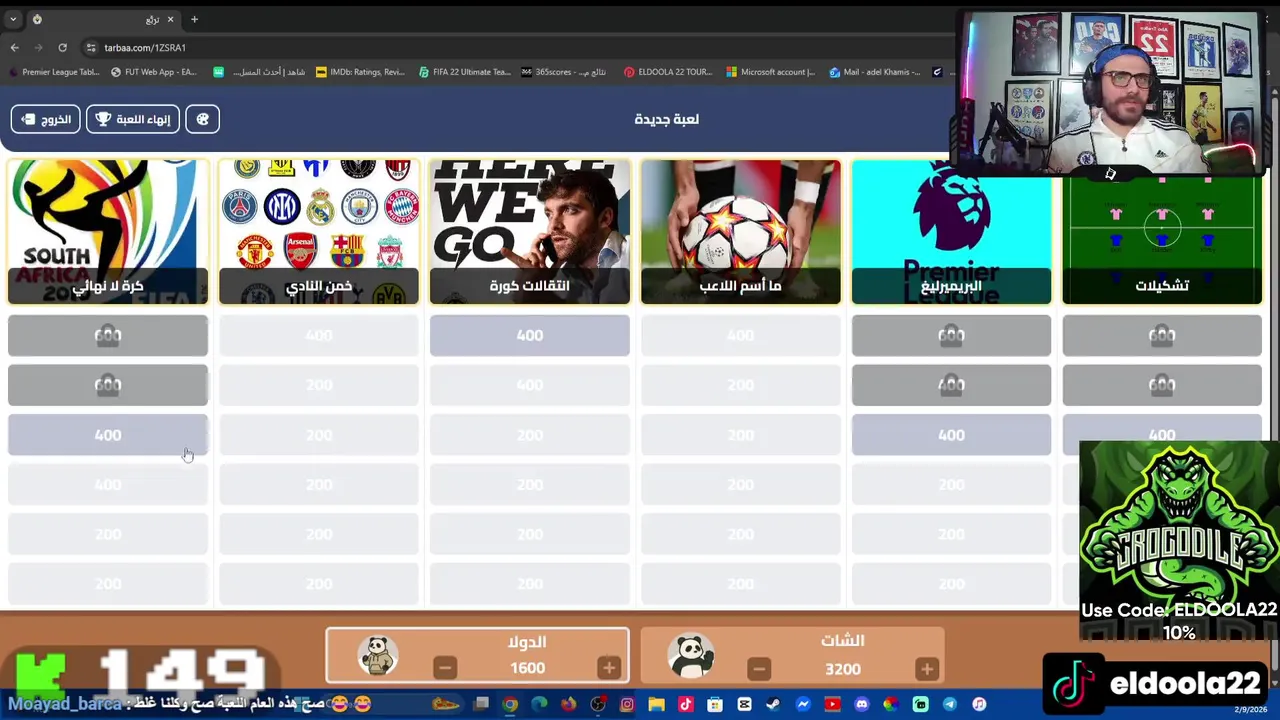Increase الشات score with plus button
Viewport: 1280px width, 720px height.
point(926,669)
